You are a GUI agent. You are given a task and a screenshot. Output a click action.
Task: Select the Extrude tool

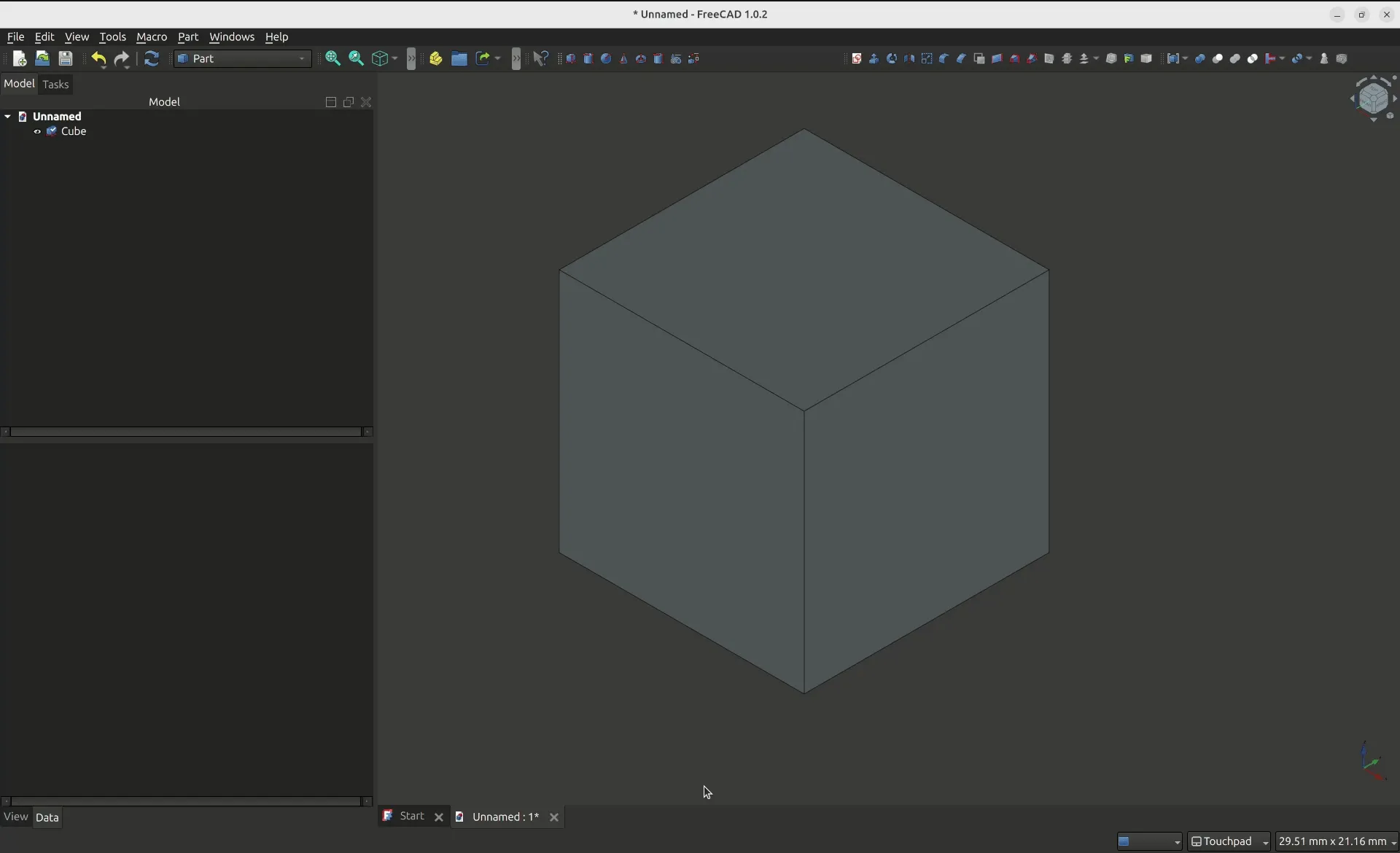click(874, 58)
